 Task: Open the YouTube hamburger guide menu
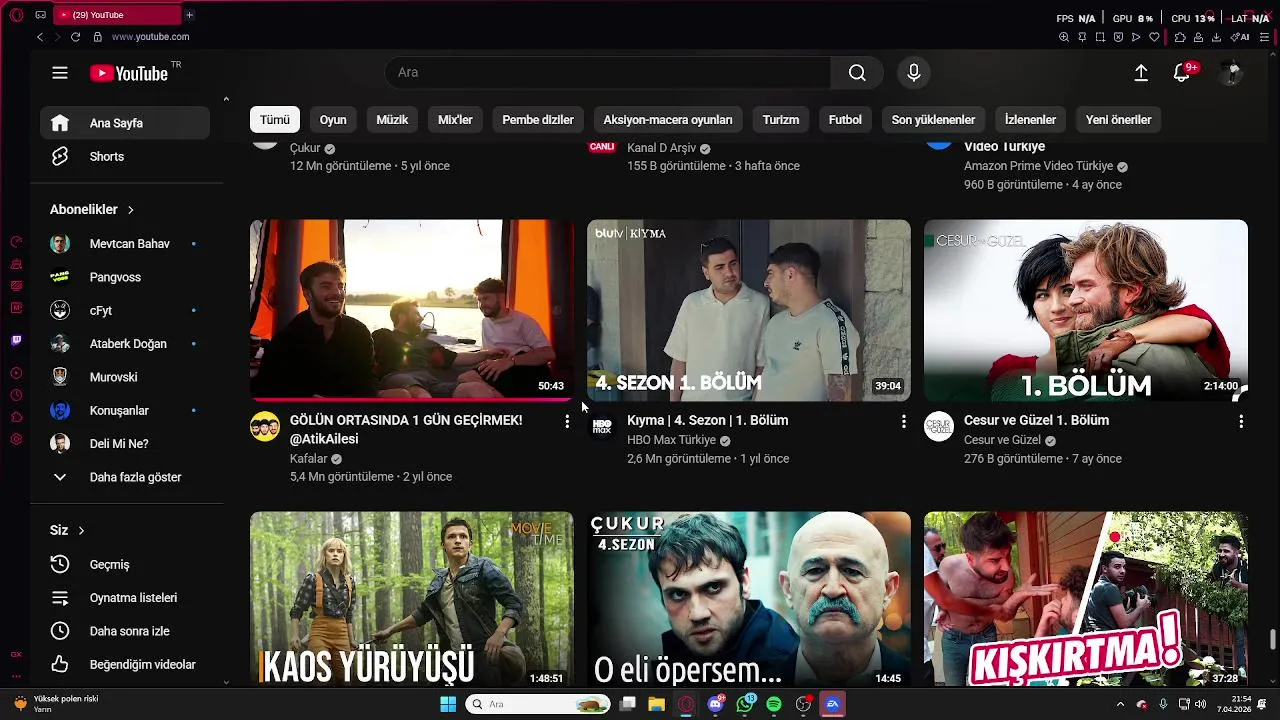click(x=60, y=73)
